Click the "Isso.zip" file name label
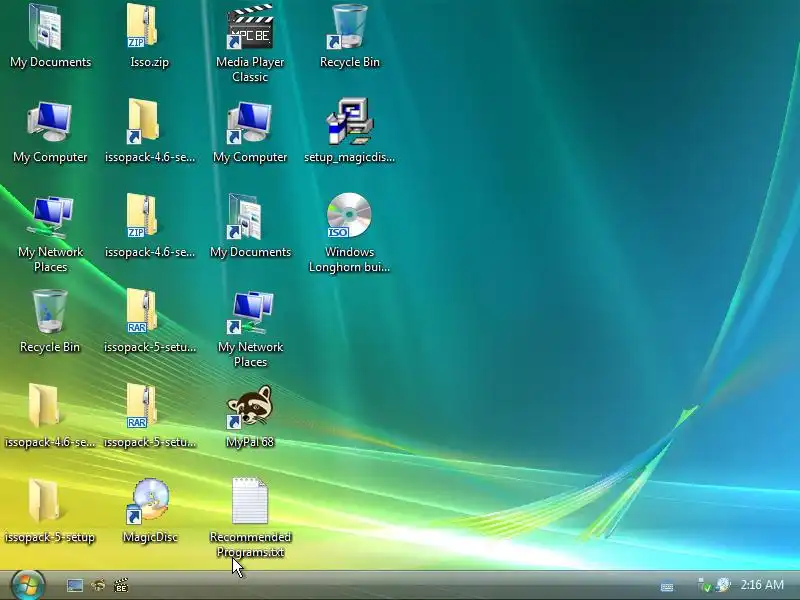The width and height of the screenshot is (800, 600). (149, 62)
